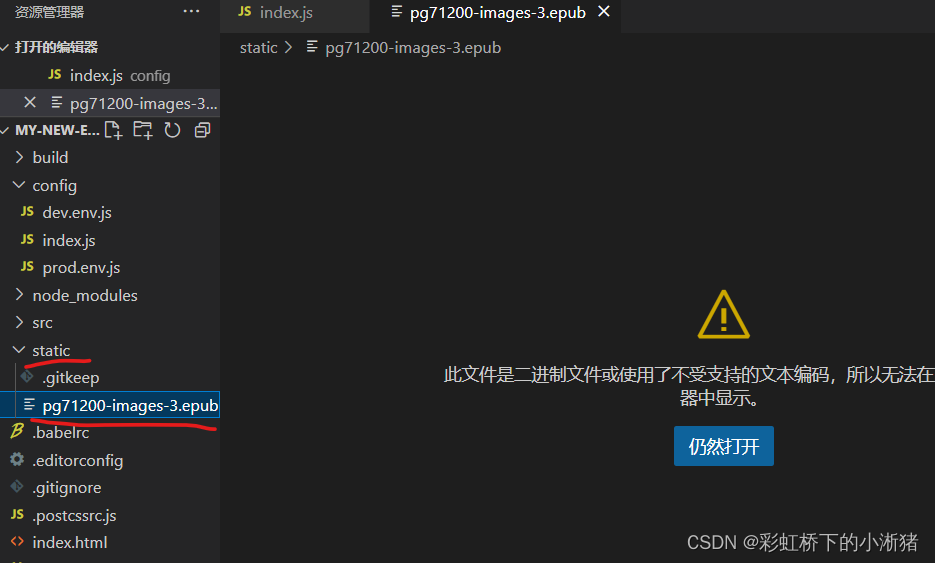Refresh the explorer with the refresh icon
Viewport: 935px width, 563px height.
[172, 130]
